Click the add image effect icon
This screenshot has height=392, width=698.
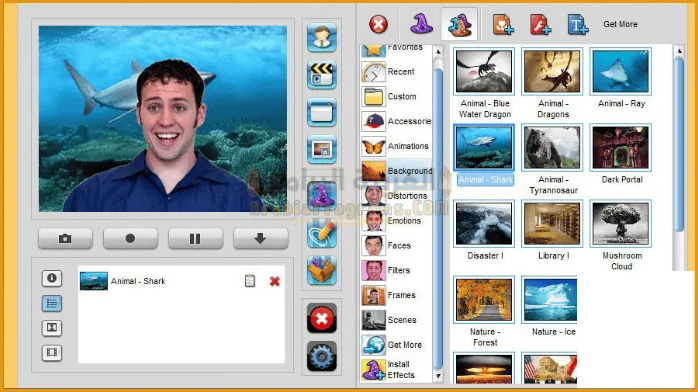pos(503,24)
